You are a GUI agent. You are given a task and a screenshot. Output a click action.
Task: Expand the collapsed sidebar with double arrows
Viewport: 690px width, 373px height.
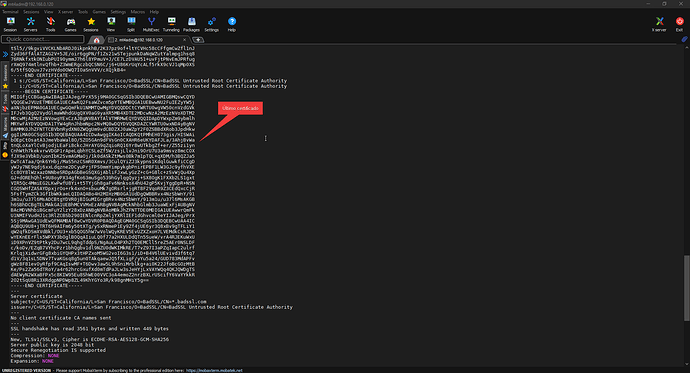pyautogui.click(x=5, y=55)
